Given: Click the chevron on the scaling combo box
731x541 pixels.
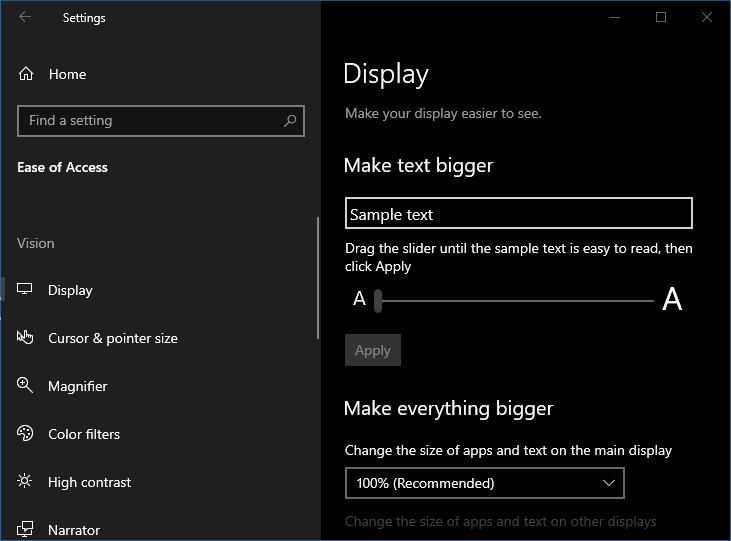Looking at the screenshot, I should click(609, 483).
